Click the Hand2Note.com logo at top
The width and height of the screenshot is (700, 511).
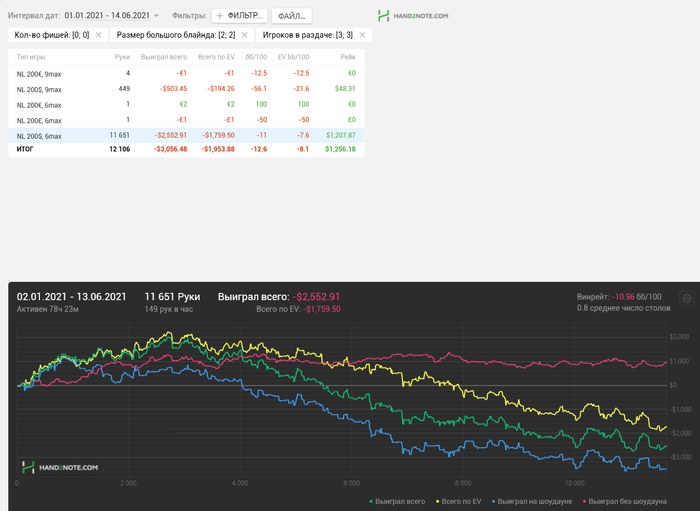412,16
